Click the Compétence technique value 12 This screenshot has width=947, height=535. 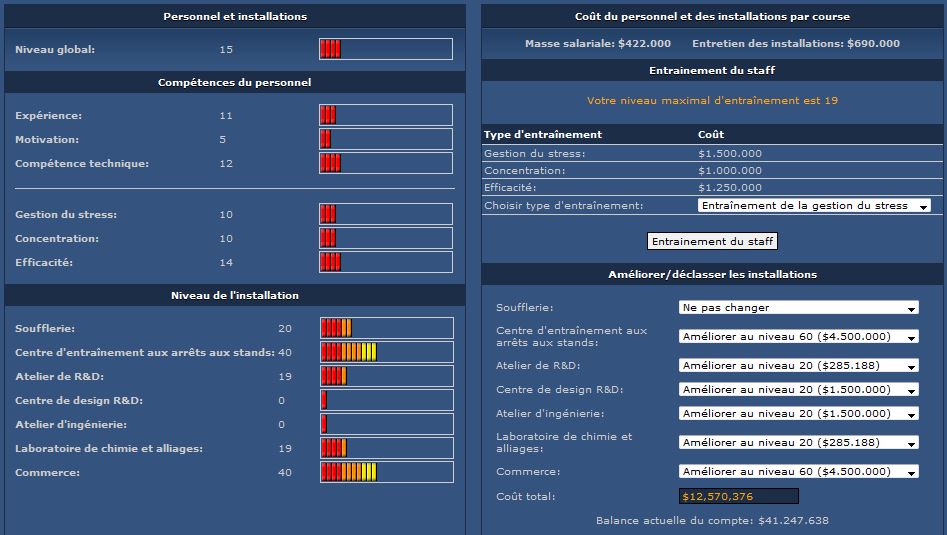(226, 164)
